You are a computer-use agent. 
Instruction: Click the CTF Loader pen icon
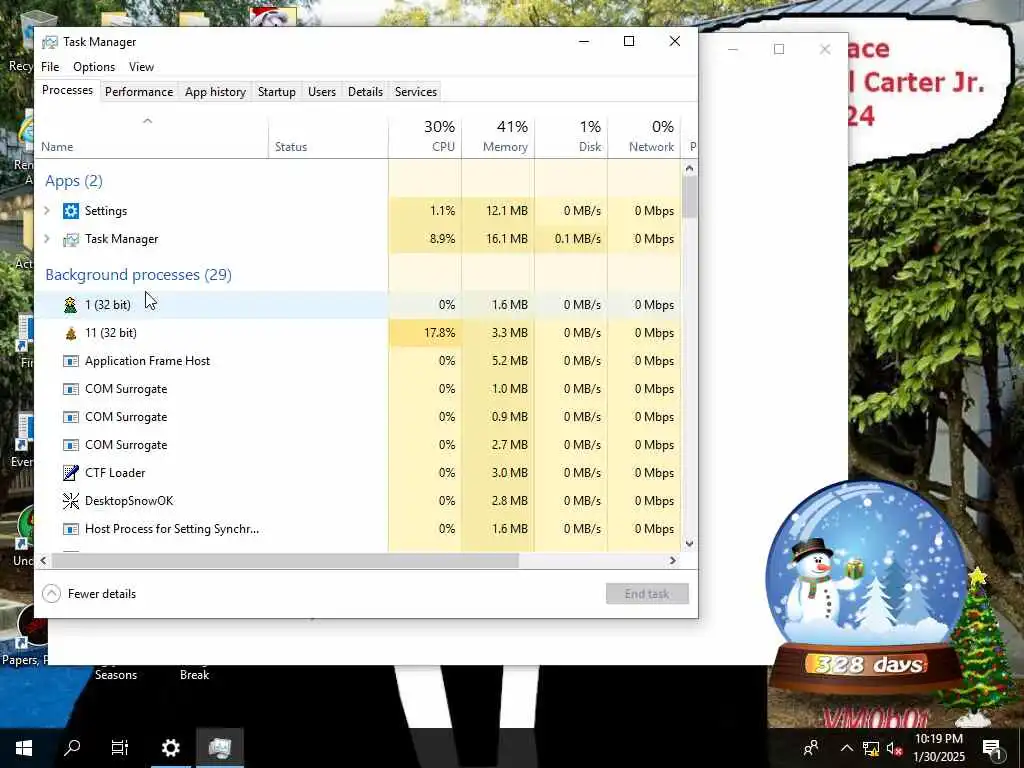coord(71,473)
